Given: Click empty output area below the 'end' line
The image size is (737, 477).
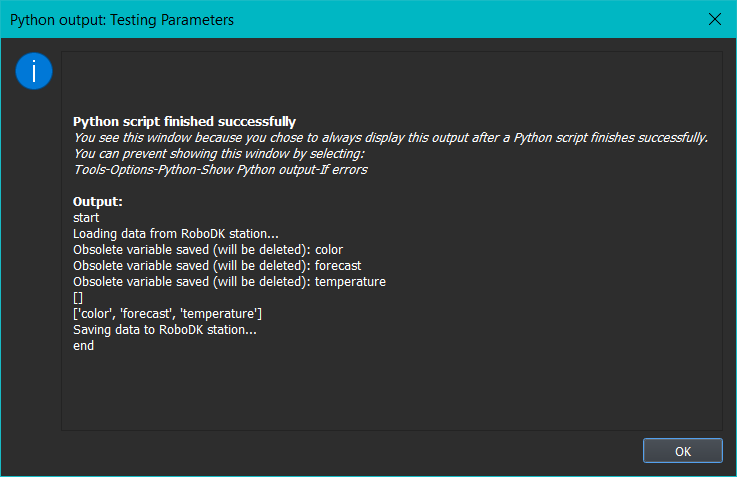Looking at the screenshot, I should (390, 390).
